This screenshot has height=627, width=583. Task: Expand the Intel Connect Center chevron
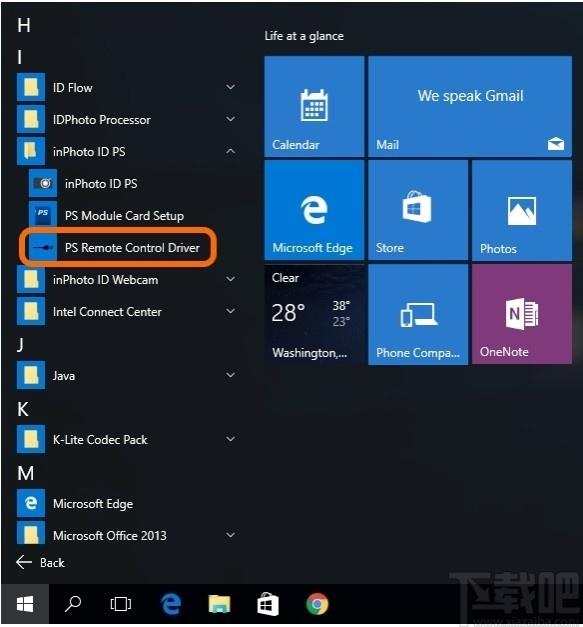coord(230,311)
